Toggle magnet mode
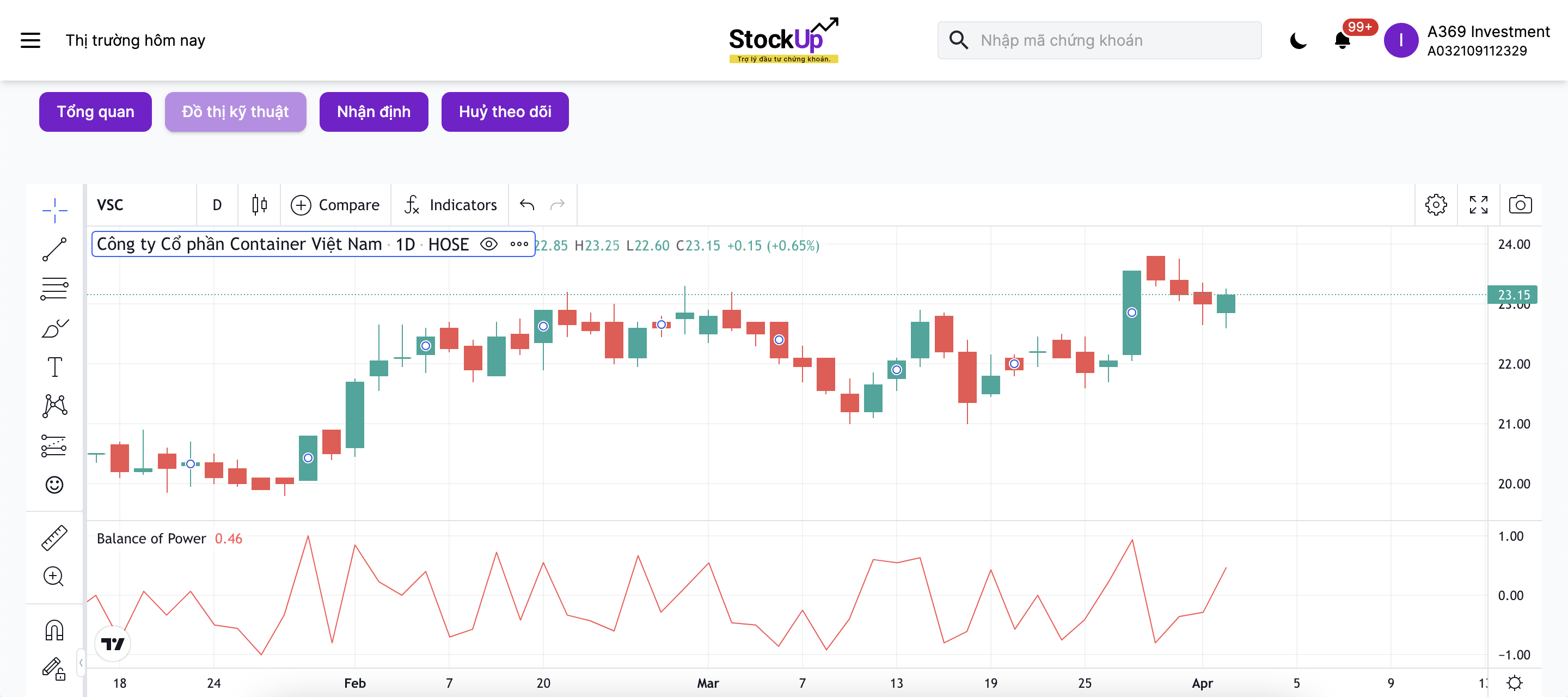 [x=55, y=630]
